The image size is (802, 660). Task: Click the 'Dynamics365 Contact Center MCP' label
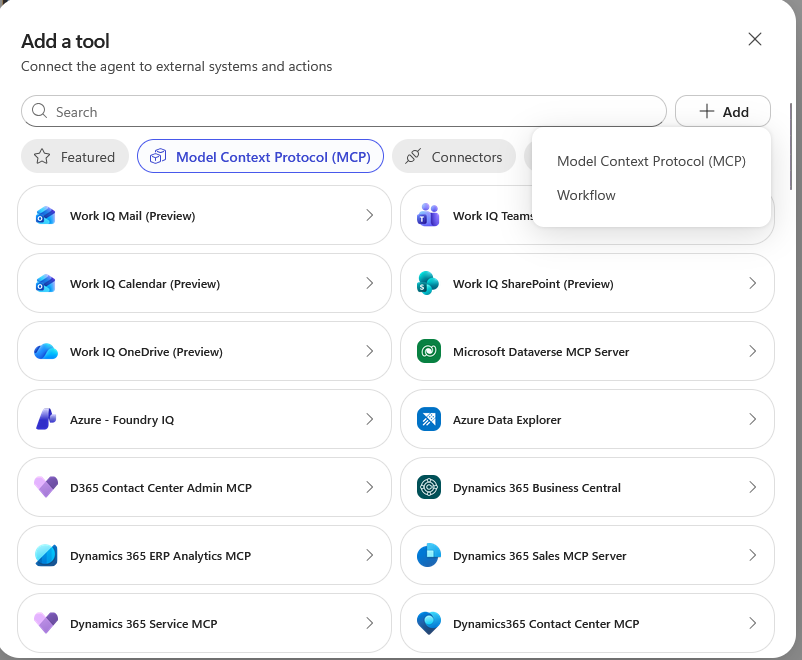click(x=546, y=624)
